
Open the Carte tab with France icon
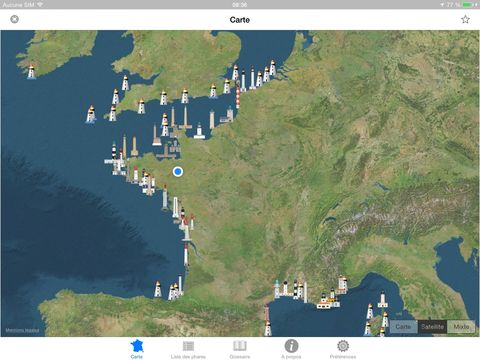pyautogui.click(x=137, y=349)
